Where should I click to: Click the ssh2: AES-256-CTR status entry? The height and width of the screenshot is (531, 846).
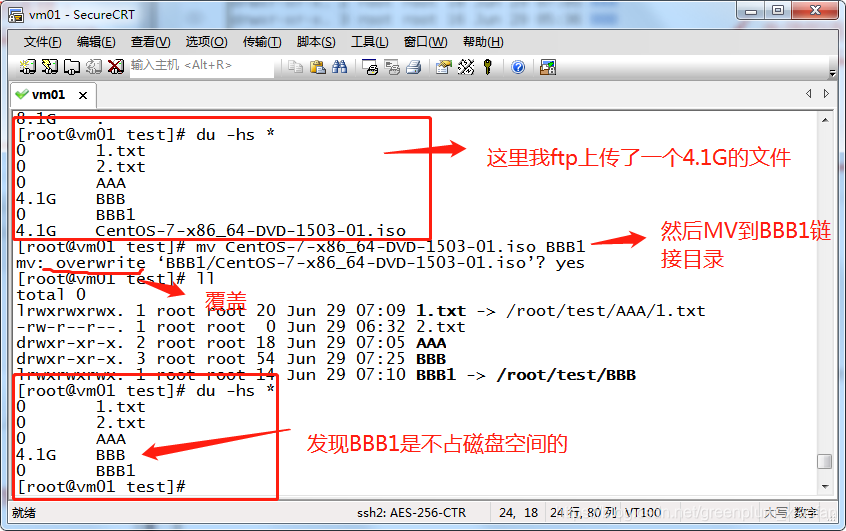click(x=411, y=513)
